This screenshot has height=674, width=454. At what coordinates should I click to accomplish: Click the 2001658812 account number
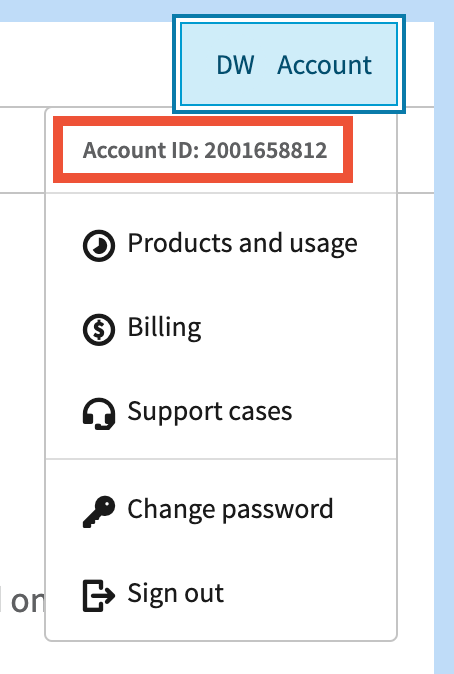click(266, 150)
